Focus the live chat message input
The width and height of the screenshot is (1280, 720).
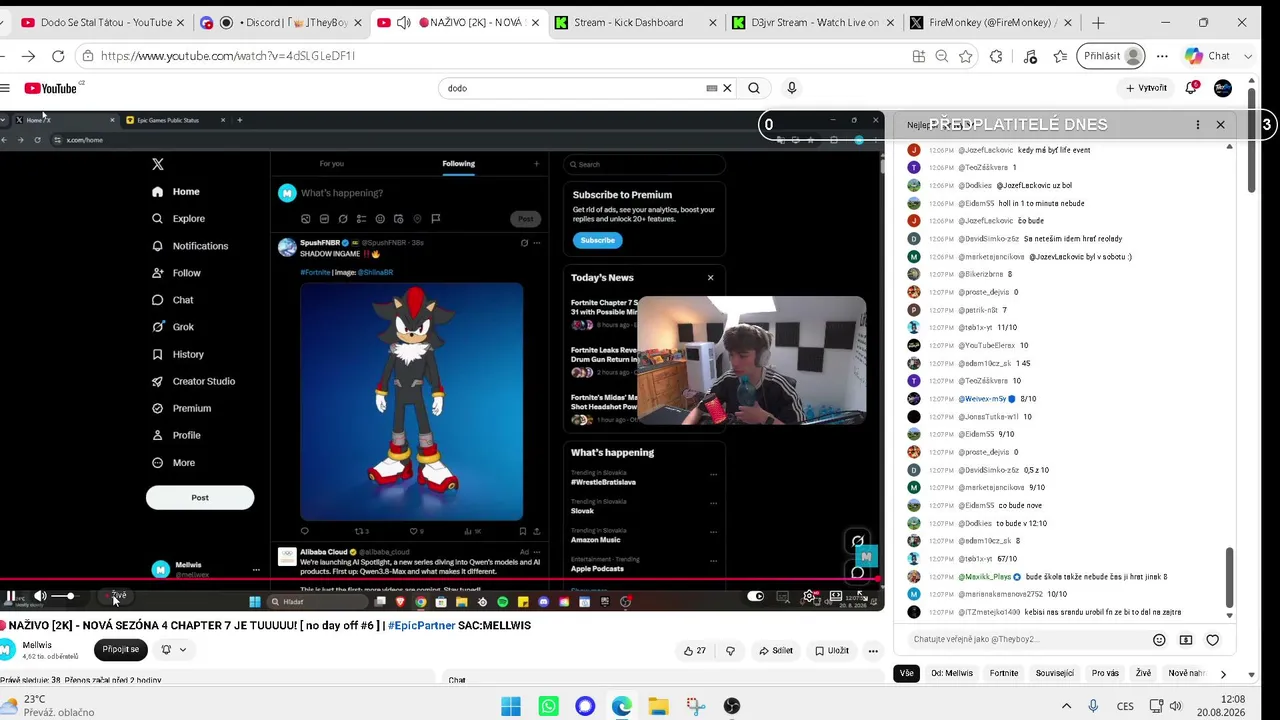[1025, 640]
